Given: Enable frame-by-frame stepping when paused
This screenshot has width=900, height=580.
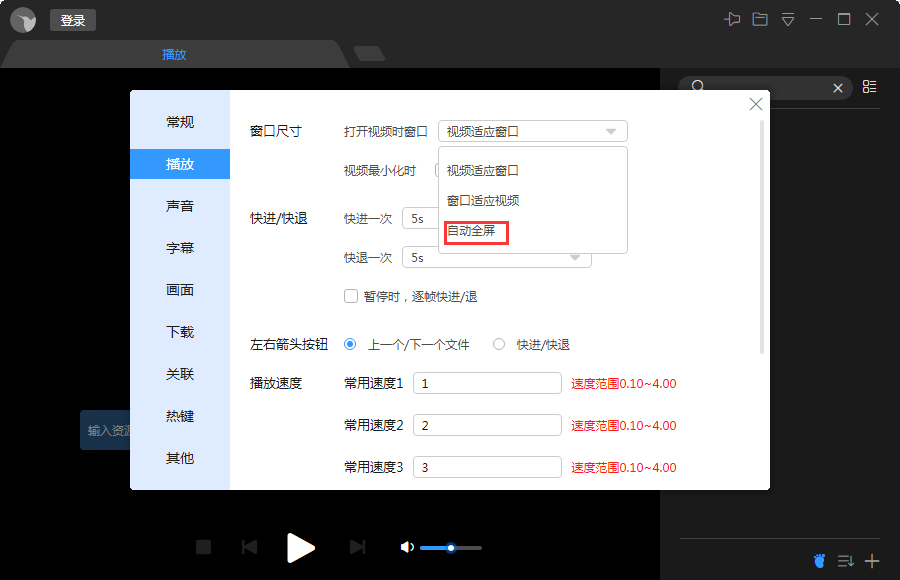Looking at the screenshot, I should (351, 296).
